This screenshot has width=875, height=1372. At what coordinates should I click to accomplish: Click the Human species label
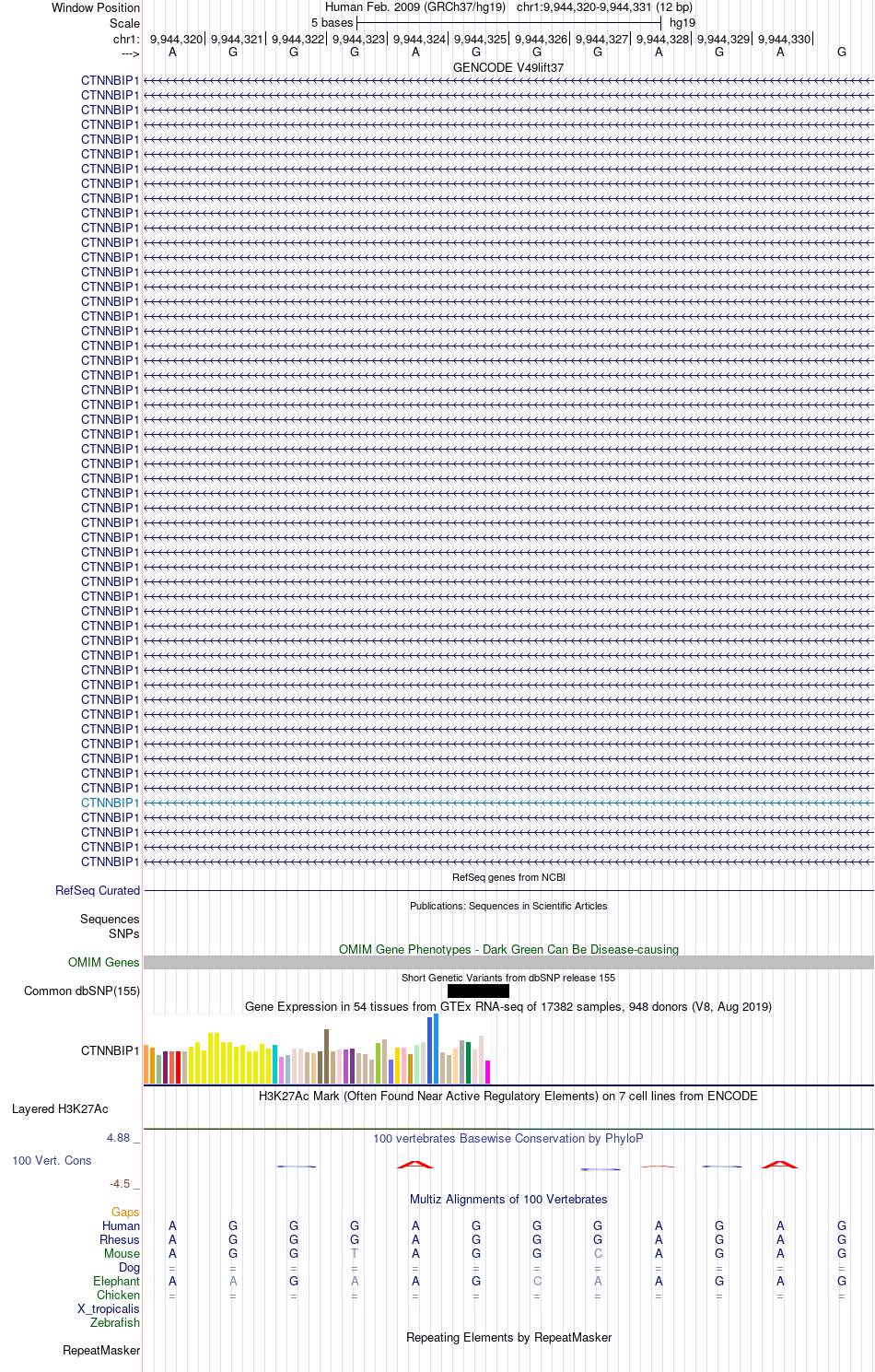121,1225
